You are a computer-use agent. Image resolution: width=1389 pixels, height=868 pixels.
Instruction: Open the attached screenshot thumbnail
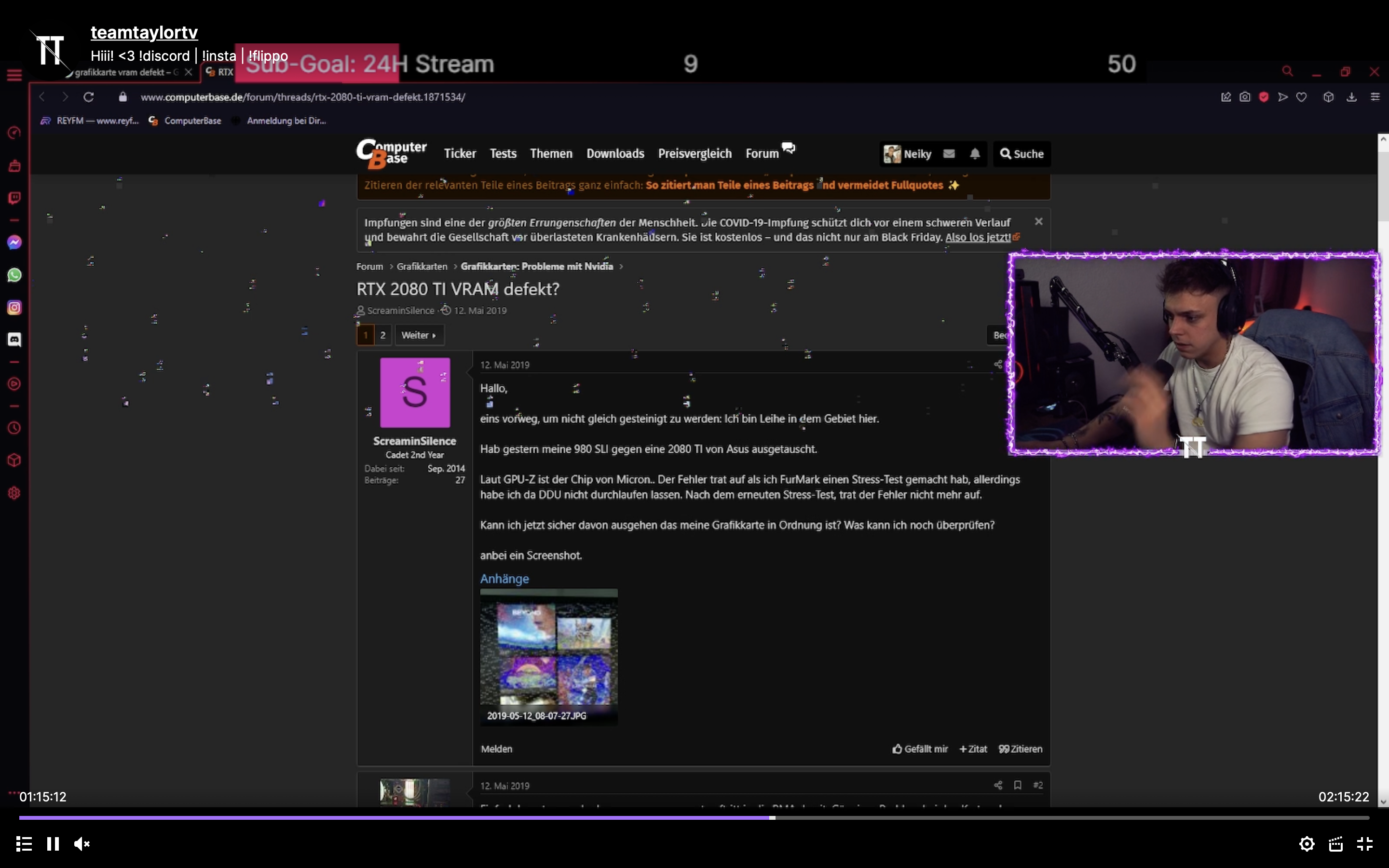(549, 648)
